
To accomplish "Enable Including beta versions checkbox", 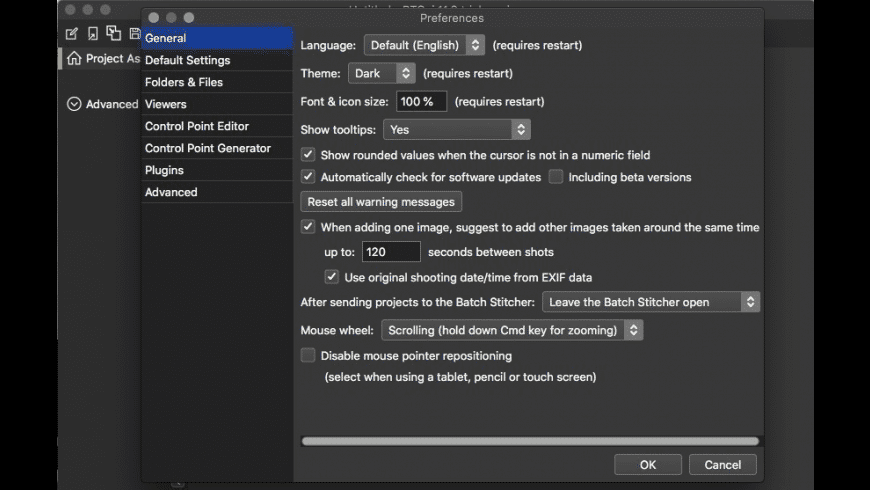I will pos(555,177).
